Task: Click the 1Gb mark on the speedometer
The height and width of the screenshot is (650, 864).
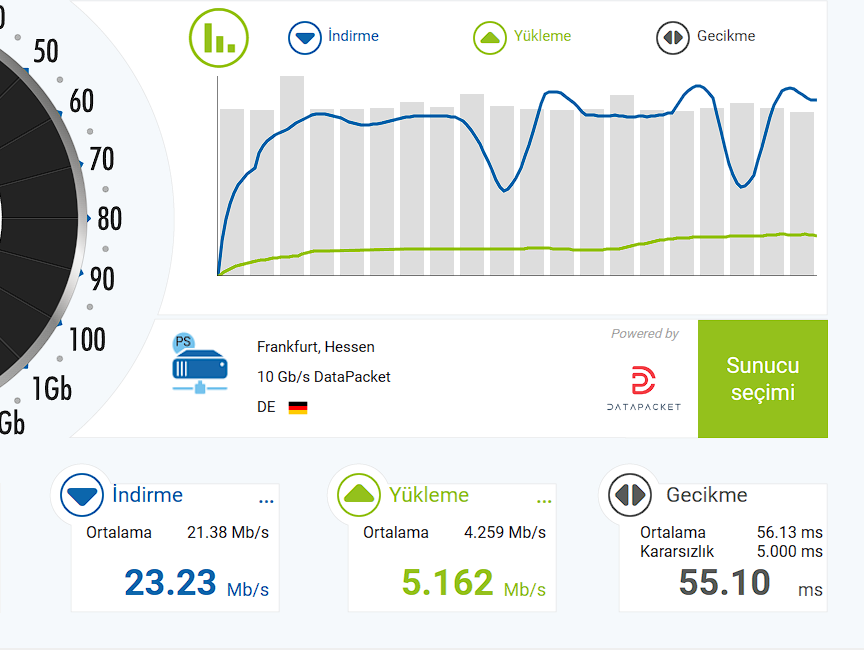Action: [52, 389]
